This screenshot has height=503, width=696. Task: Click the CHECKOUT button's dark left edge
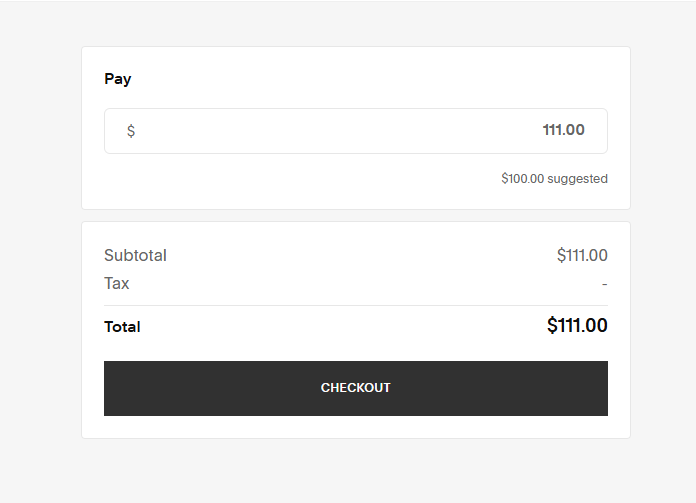[109, 388]
